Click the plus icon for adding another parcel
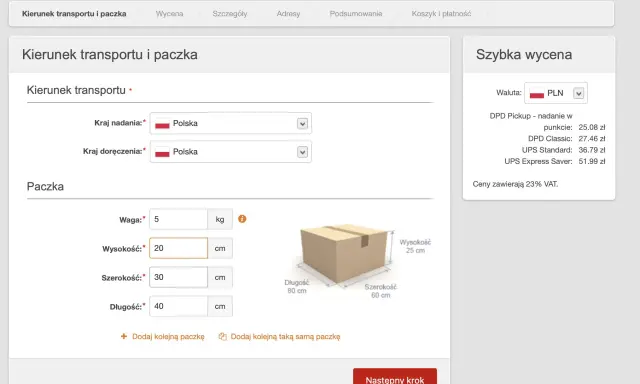The height and width of the screenshot is (384, 640). (124, 336)
